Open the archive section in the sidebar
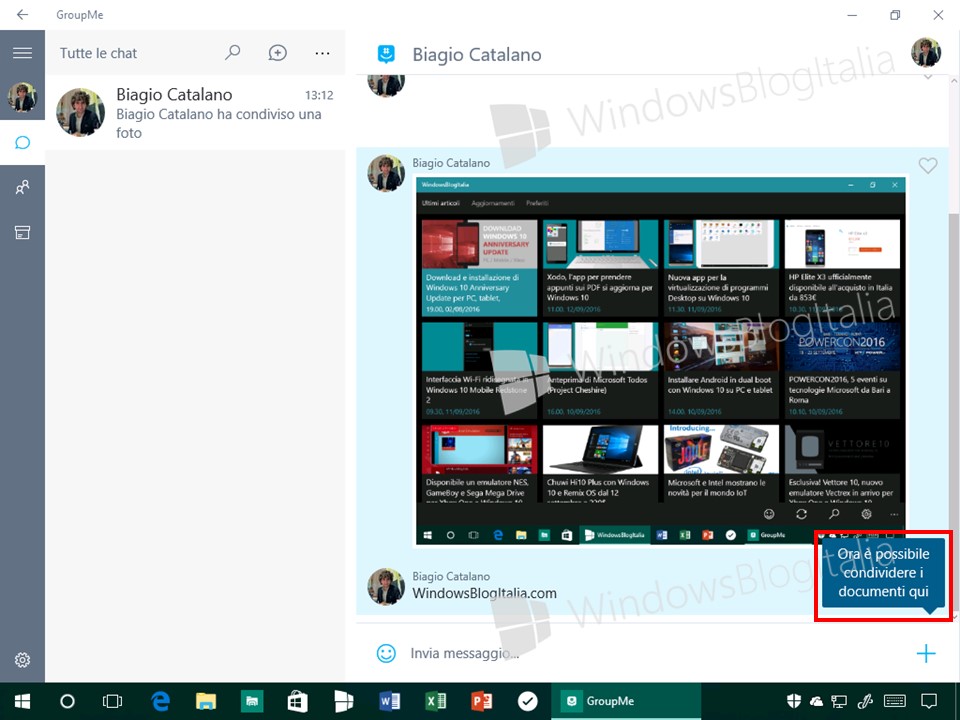 [22, 232]
